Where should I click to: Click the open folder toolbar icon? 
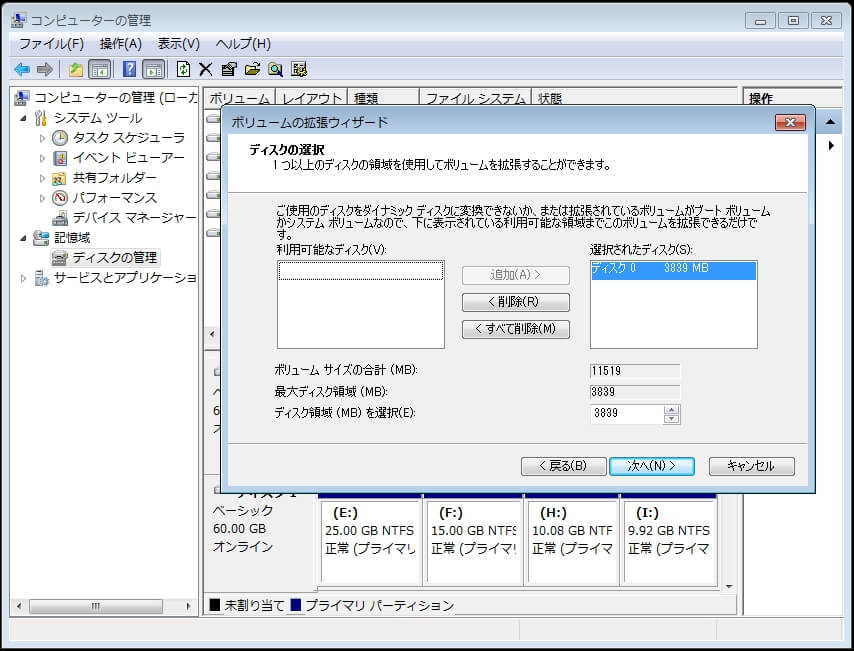252,69
